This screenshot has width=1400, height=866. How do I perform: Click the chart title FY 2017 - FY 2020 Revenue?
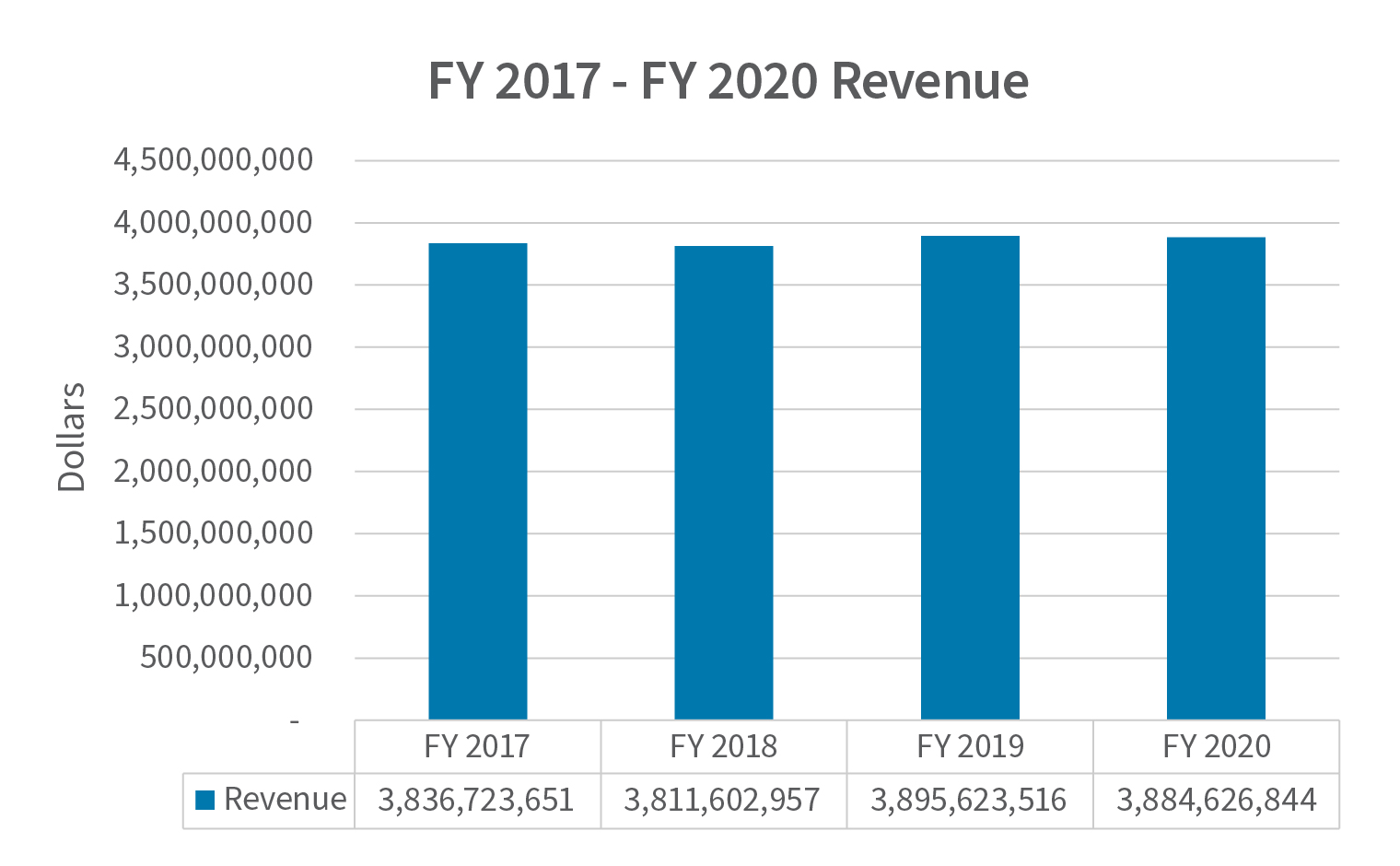click(x=728, y=81)
